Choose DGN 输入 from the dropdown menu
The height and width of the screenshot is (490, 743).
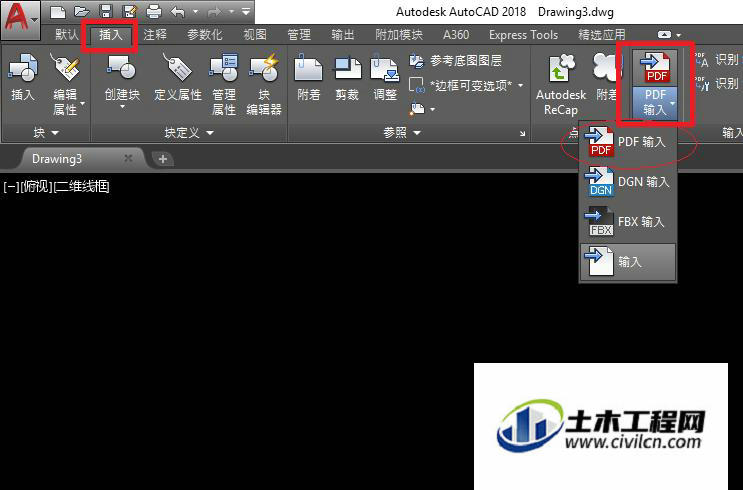pos(628,182)
